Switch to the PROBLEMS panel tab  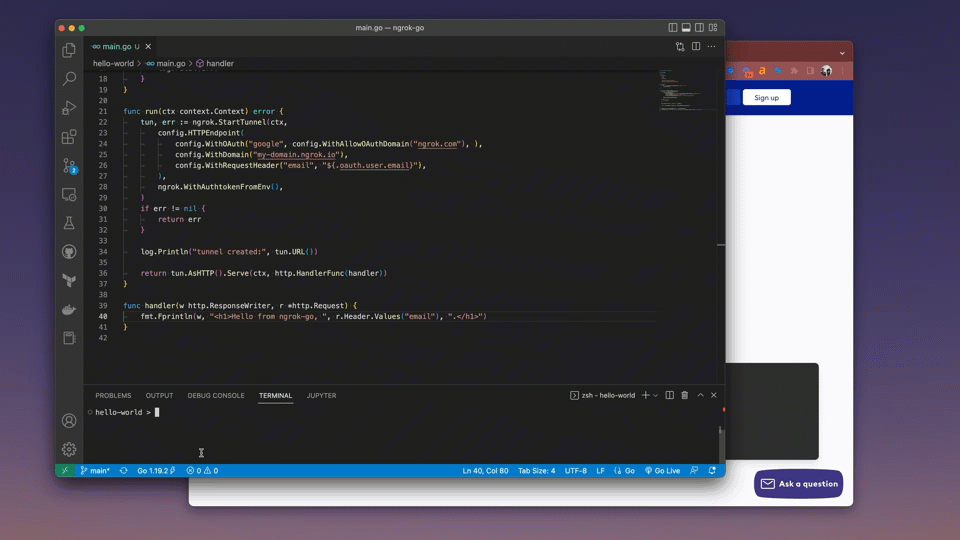click(113, 396)
